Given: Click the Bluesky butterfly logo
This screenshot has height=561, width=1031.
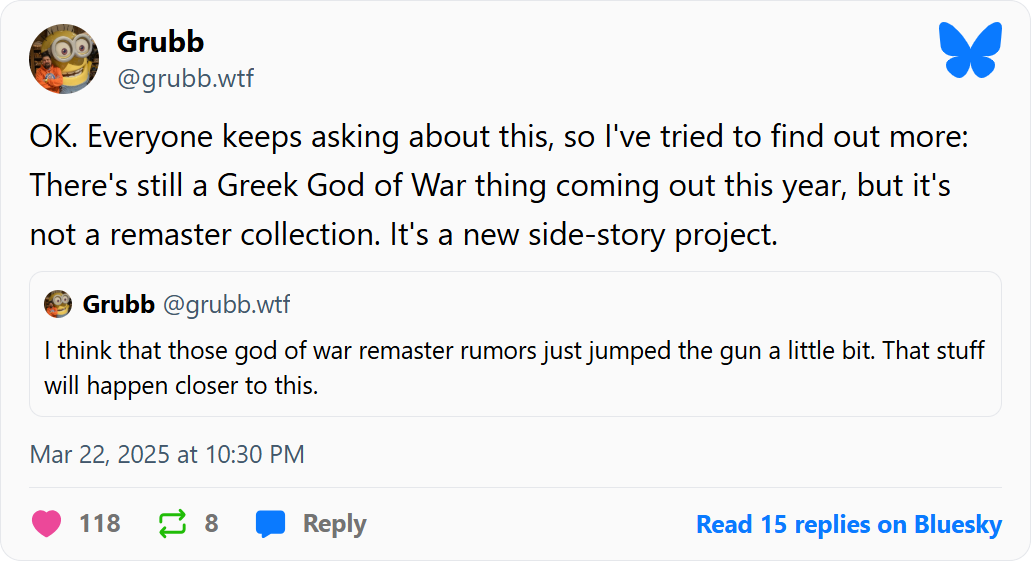Looking at the screenshot, I should pyautogui.click(x=969, y=51).
